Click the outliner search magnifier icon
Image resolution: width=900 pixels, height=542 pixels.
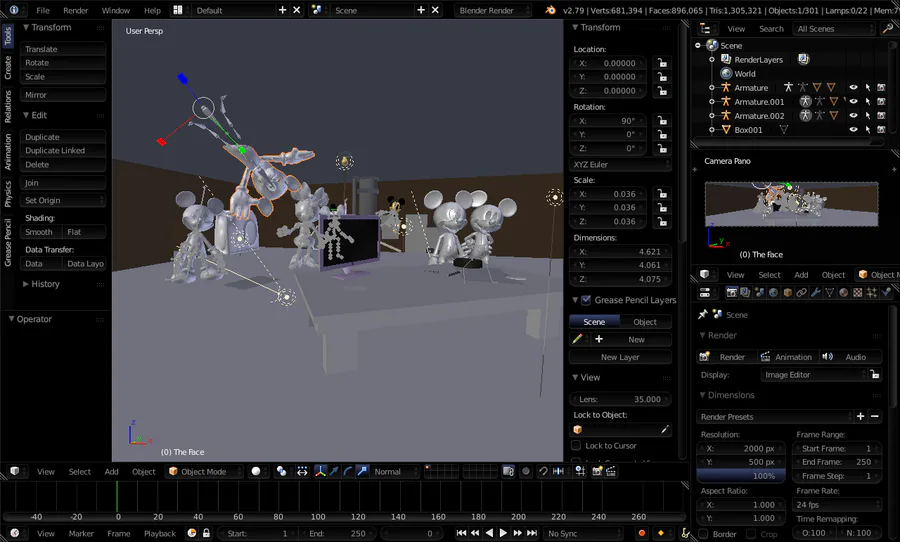888,28
